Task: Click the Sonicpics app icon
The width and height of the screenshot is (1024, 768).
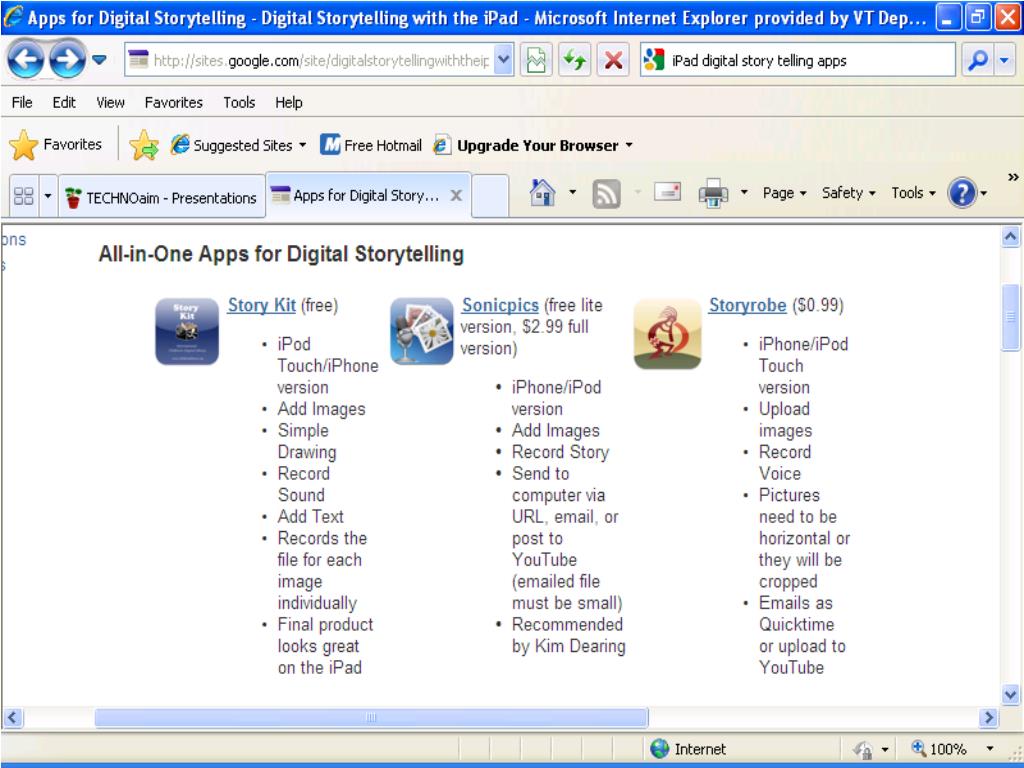Action: point(422,331)
